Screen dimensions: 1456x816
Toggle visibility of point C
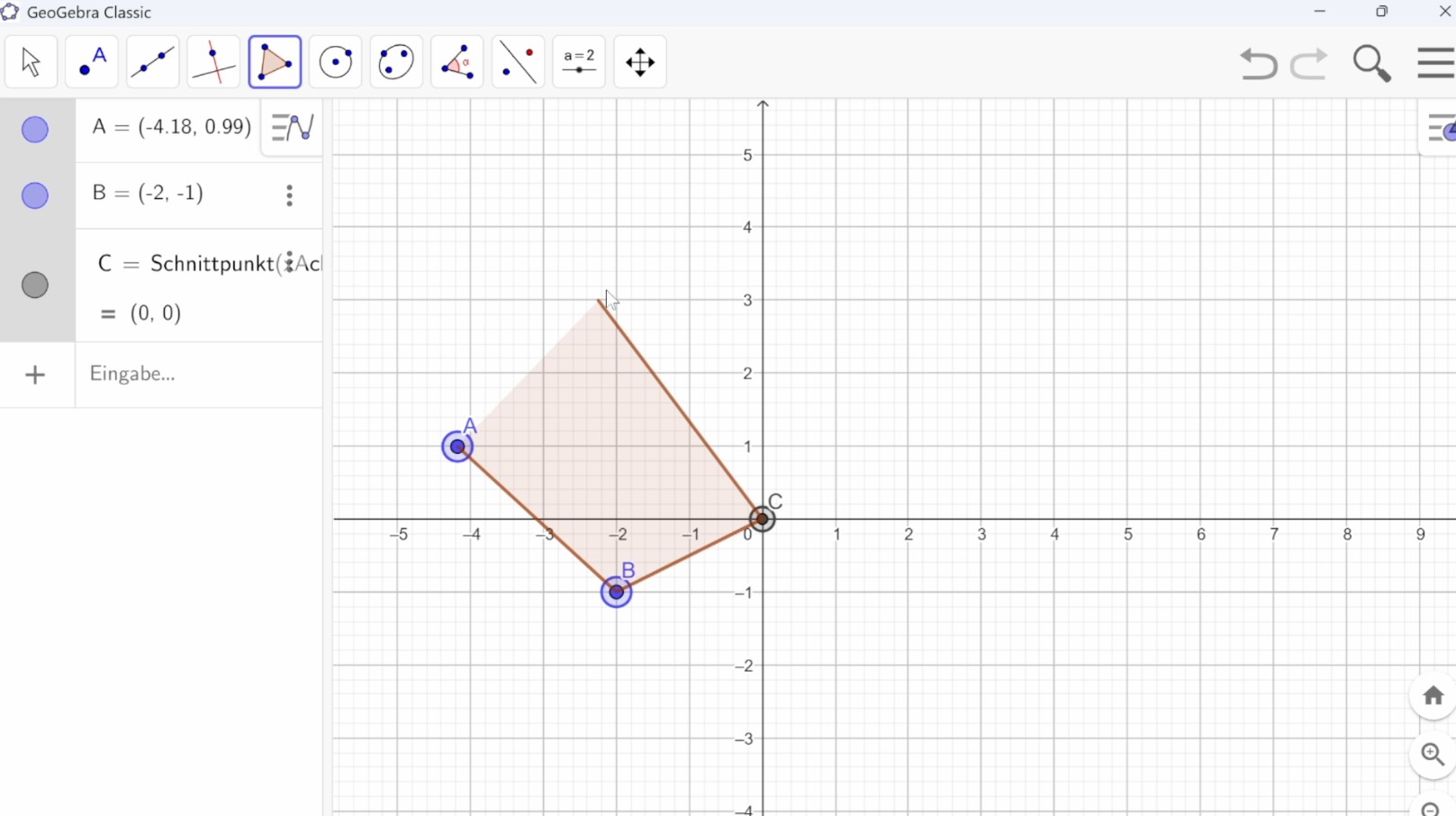click(35, 286)
